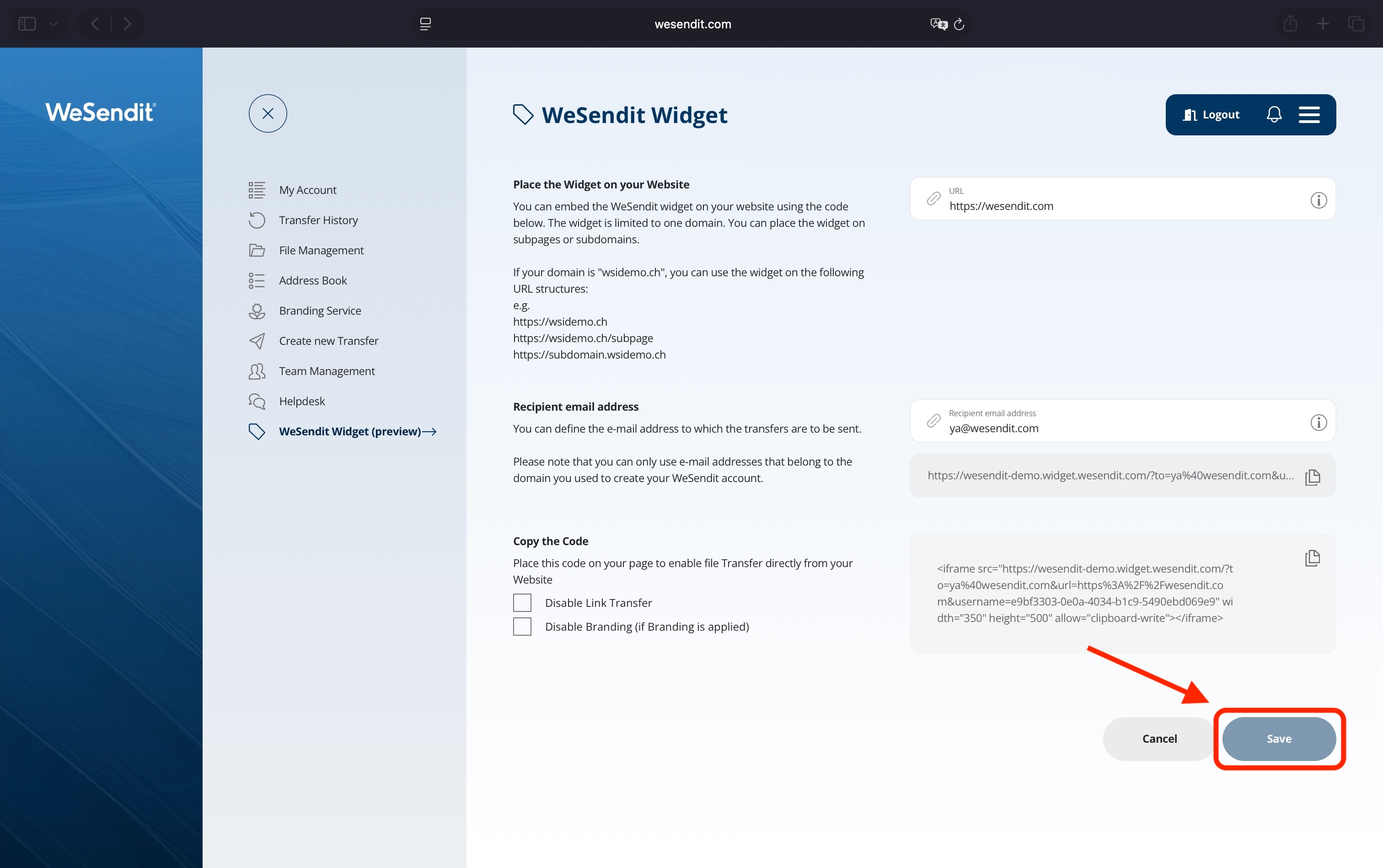This screenshot has height=868, width=1383.
Task: Open WeSendit Widget (preview) menu item
Action: pos(349,431)
